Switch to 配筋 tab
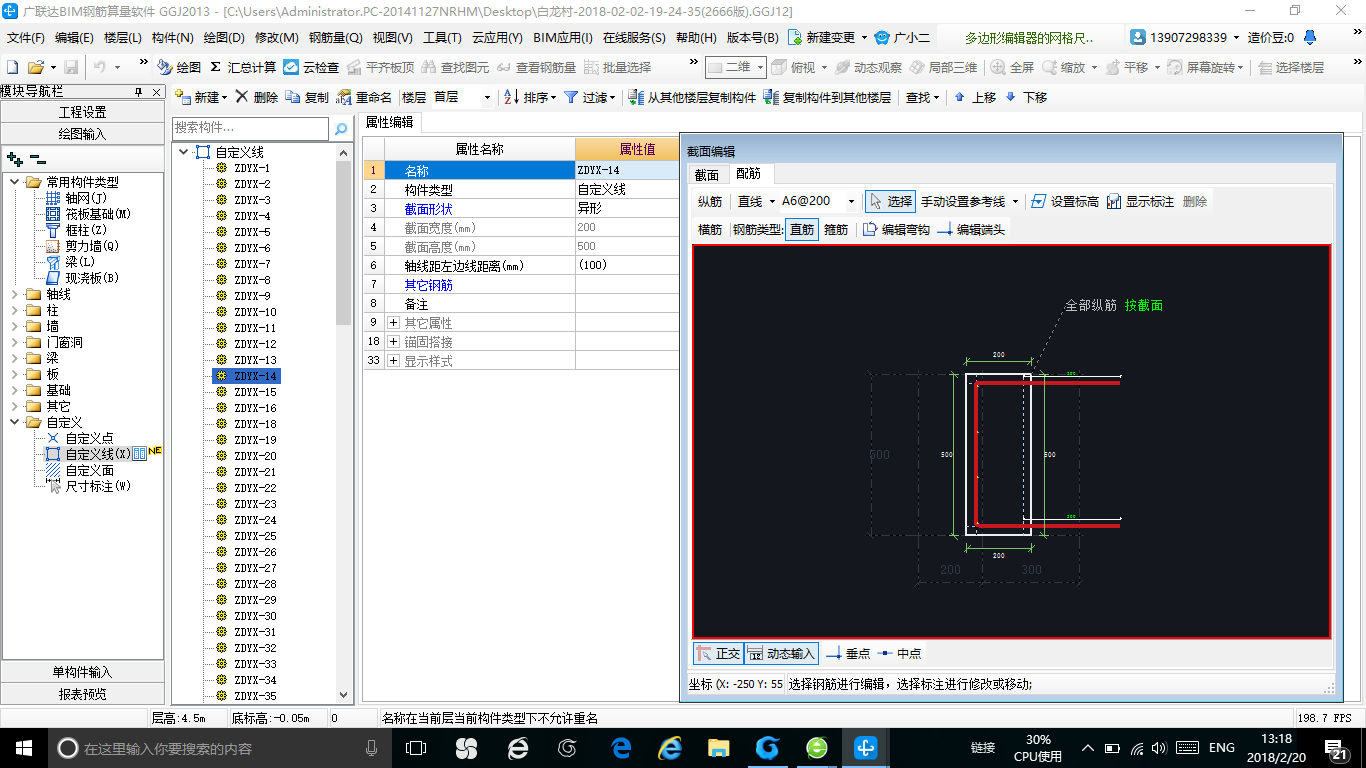 point(748,174)
